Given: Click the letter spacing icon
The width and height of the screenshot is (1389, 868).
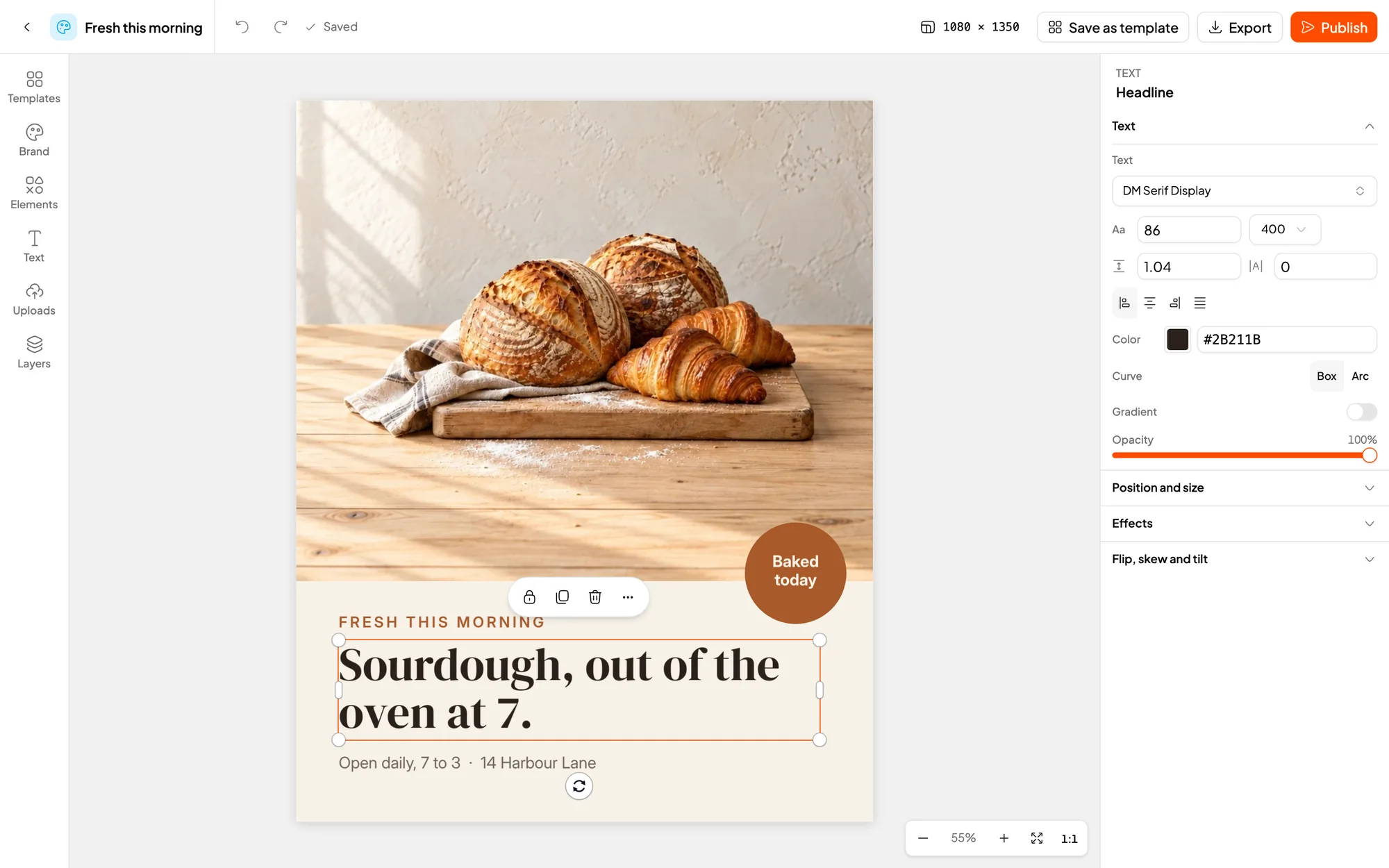Looking at the screenshot, I should pyautogui.click(x=1256, y=267).
